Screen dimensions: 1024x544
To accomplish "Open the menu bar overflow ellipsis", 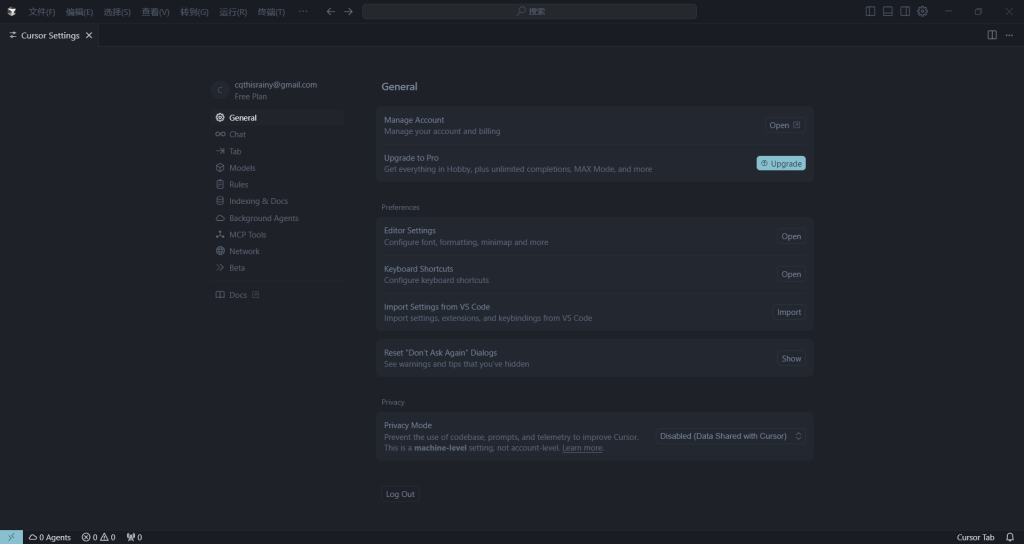I will coord(303,11).
